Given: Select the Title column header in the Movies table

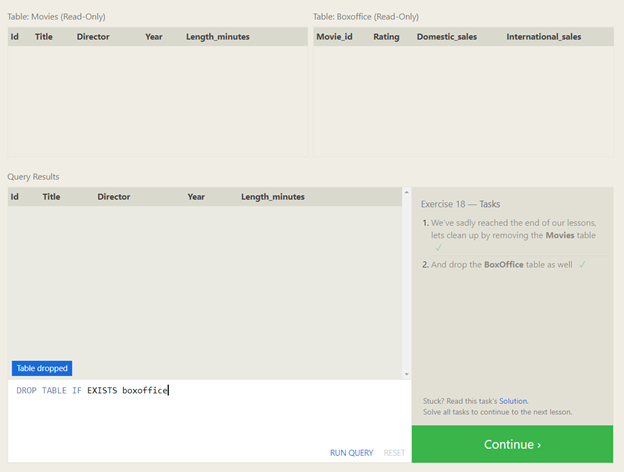Looking at the screenshot, I should 44,37.
